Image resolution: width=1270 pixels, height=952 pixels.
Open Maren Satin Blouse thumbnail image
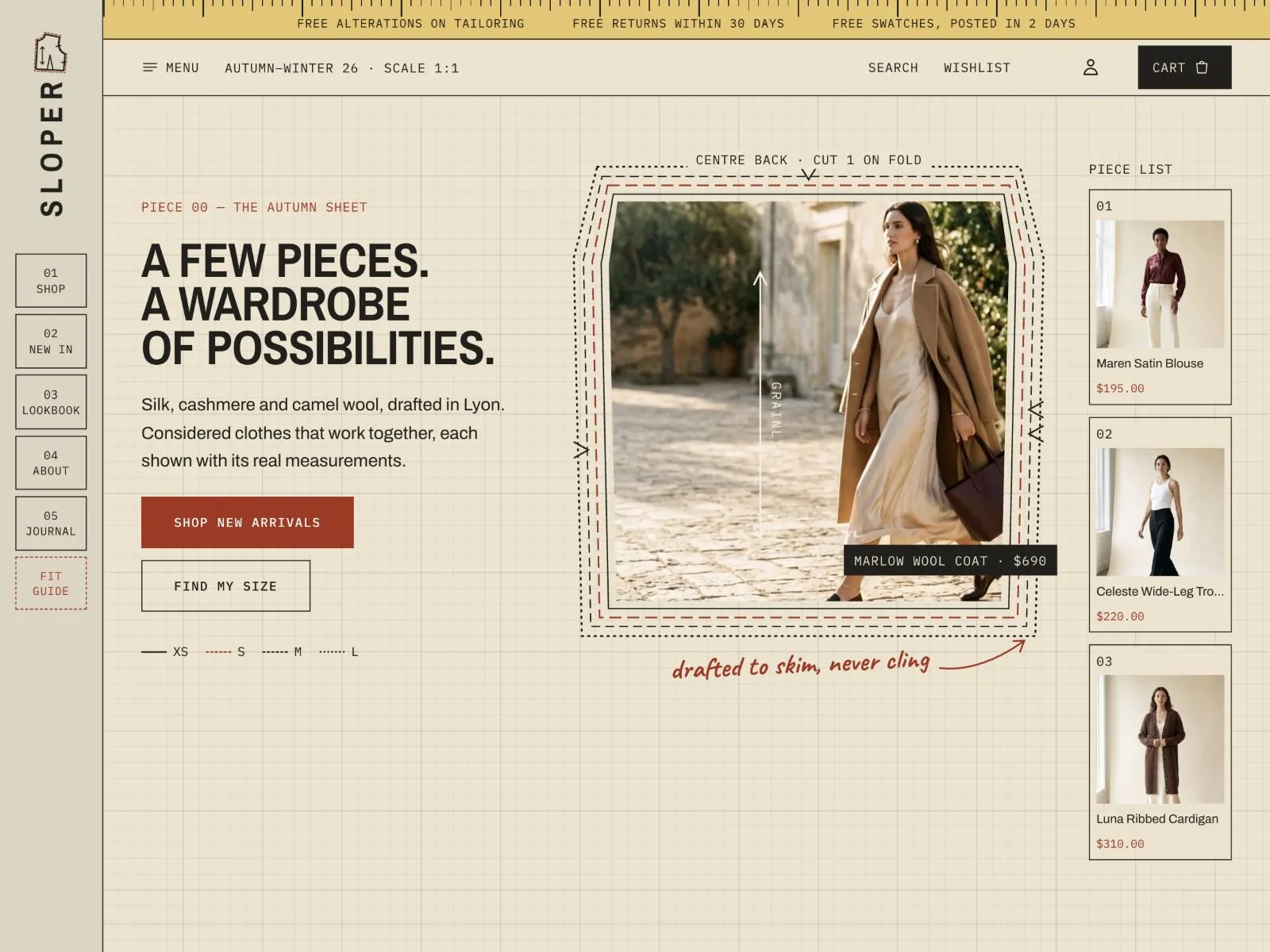coord(1160,284)
